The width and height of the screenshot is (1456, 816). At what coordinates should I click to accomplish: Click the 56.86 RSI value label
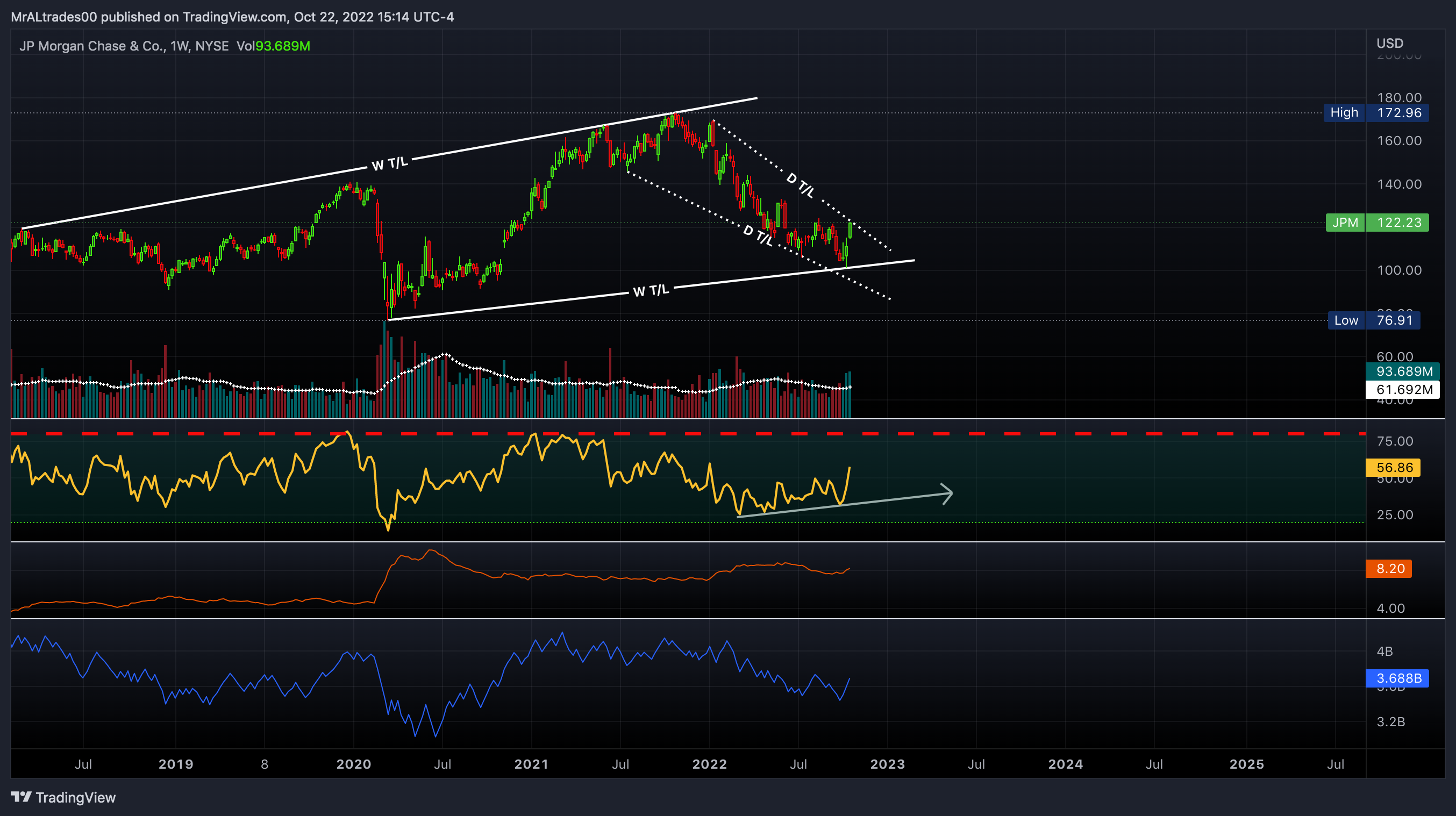coord(1393,467)
